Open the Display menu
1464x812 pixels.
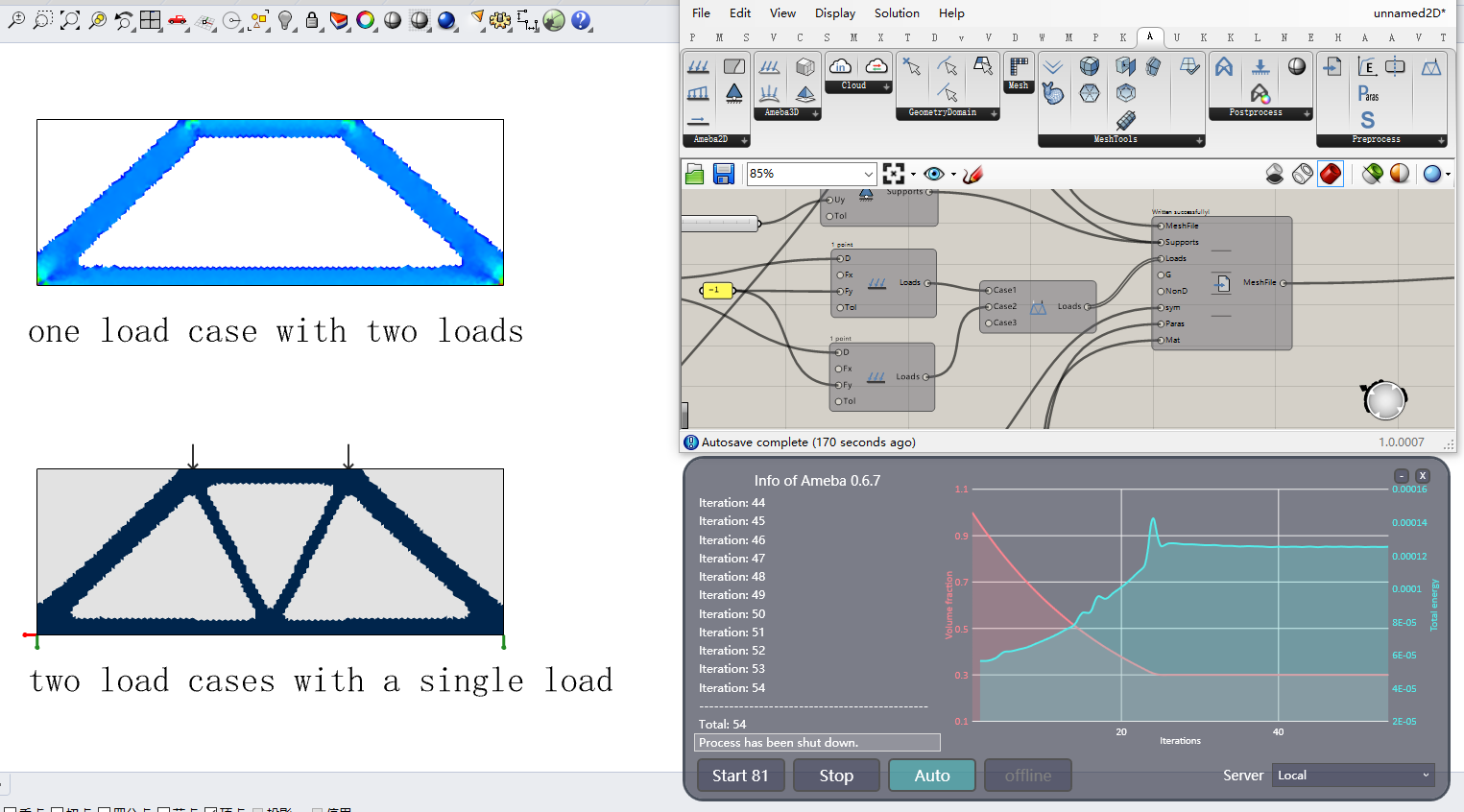pos(835,13)
